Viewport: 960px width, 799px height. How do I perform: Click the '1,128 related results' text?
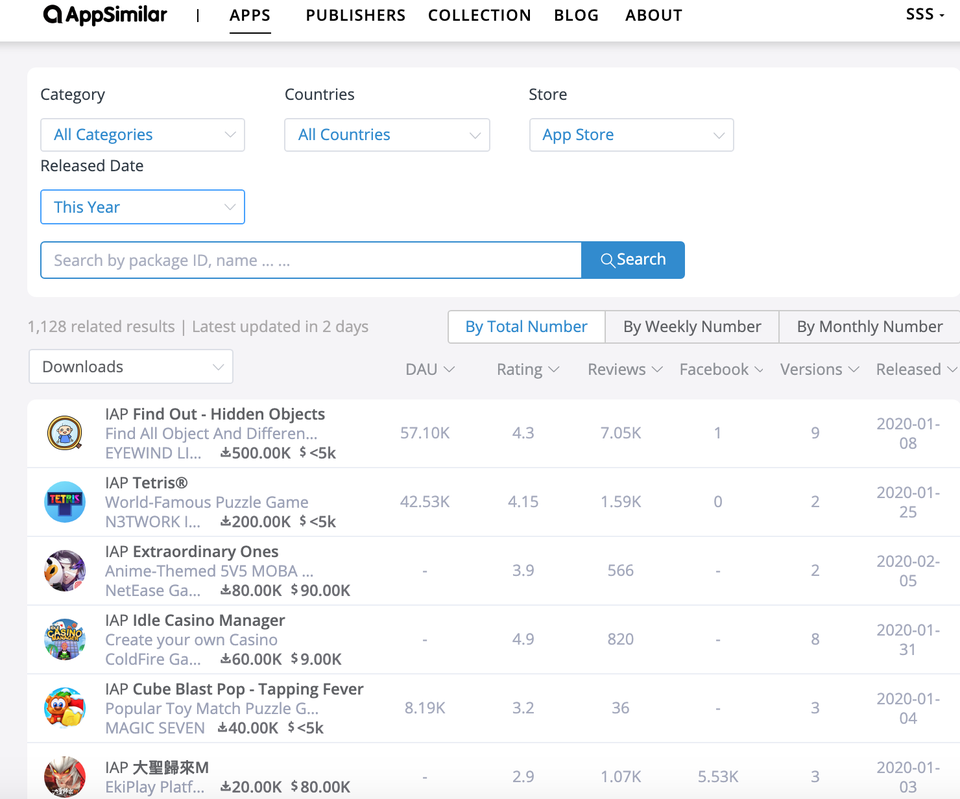tap(102, 326)
